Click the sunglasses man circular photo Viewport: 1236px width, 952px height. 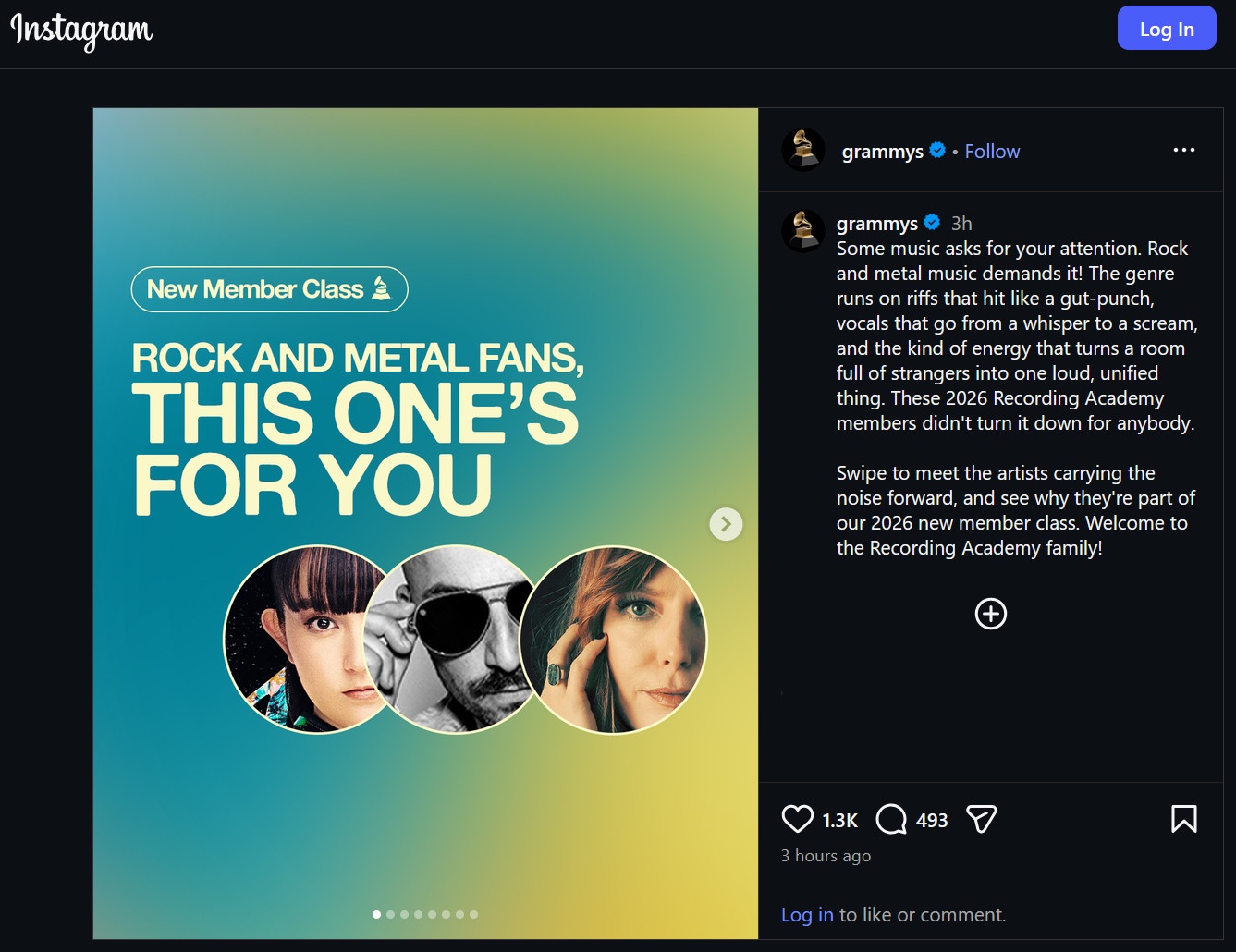click(x=453, y=640)
